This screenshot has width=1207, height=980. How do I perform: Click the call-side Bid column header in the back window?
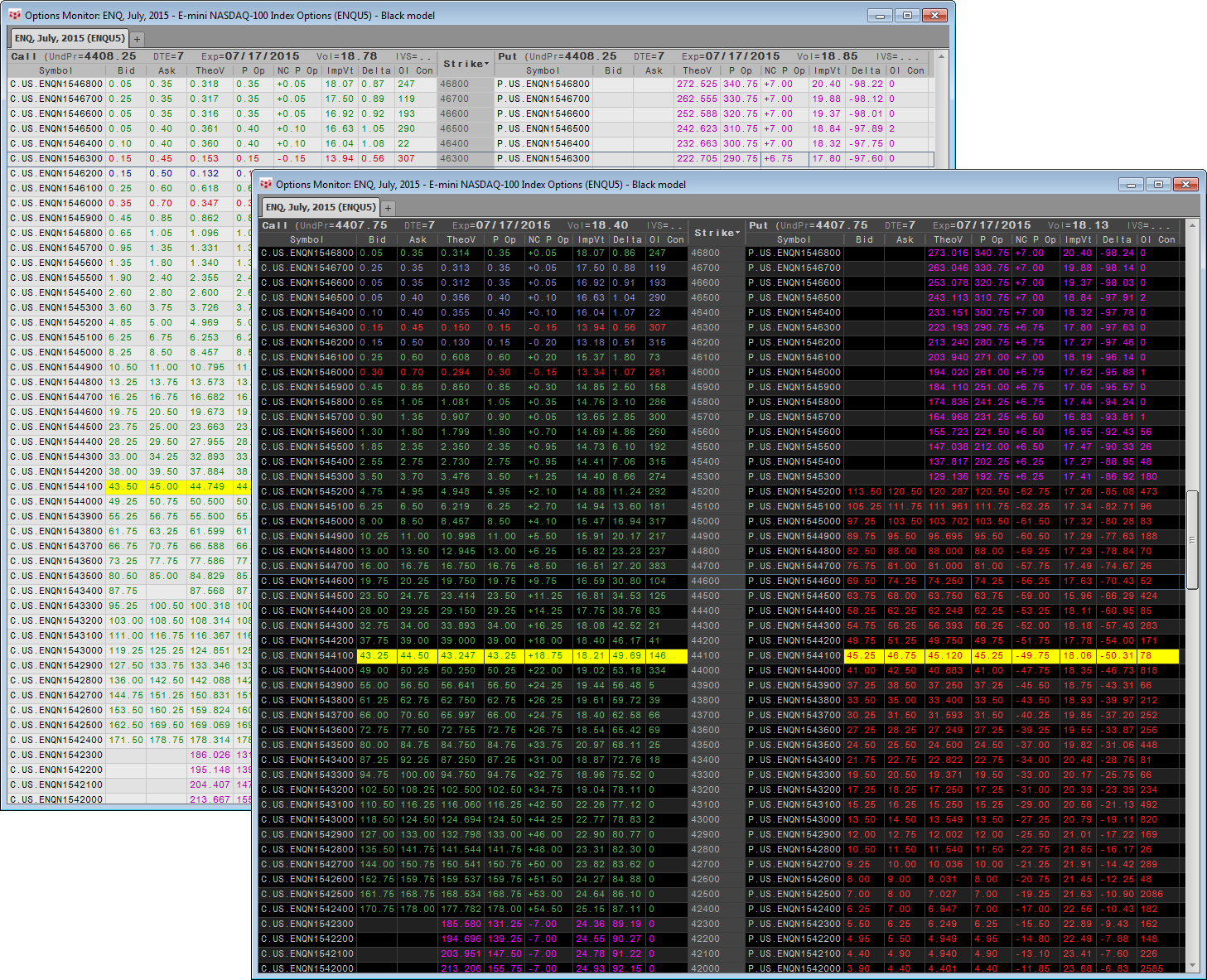coord(126,70)
